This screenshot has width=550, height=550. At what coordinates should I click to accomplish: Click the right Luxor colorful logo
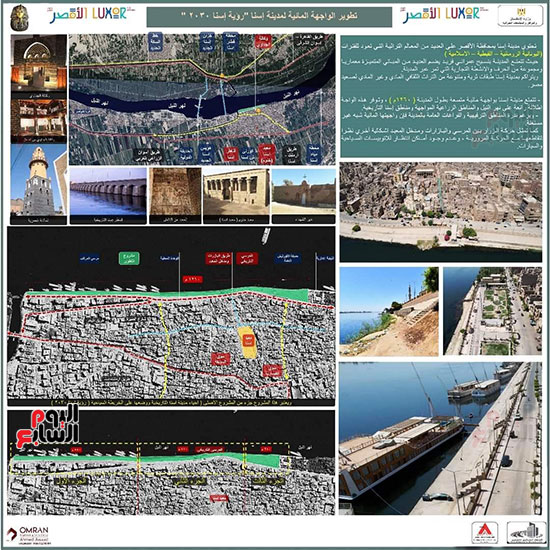(445, 14)
